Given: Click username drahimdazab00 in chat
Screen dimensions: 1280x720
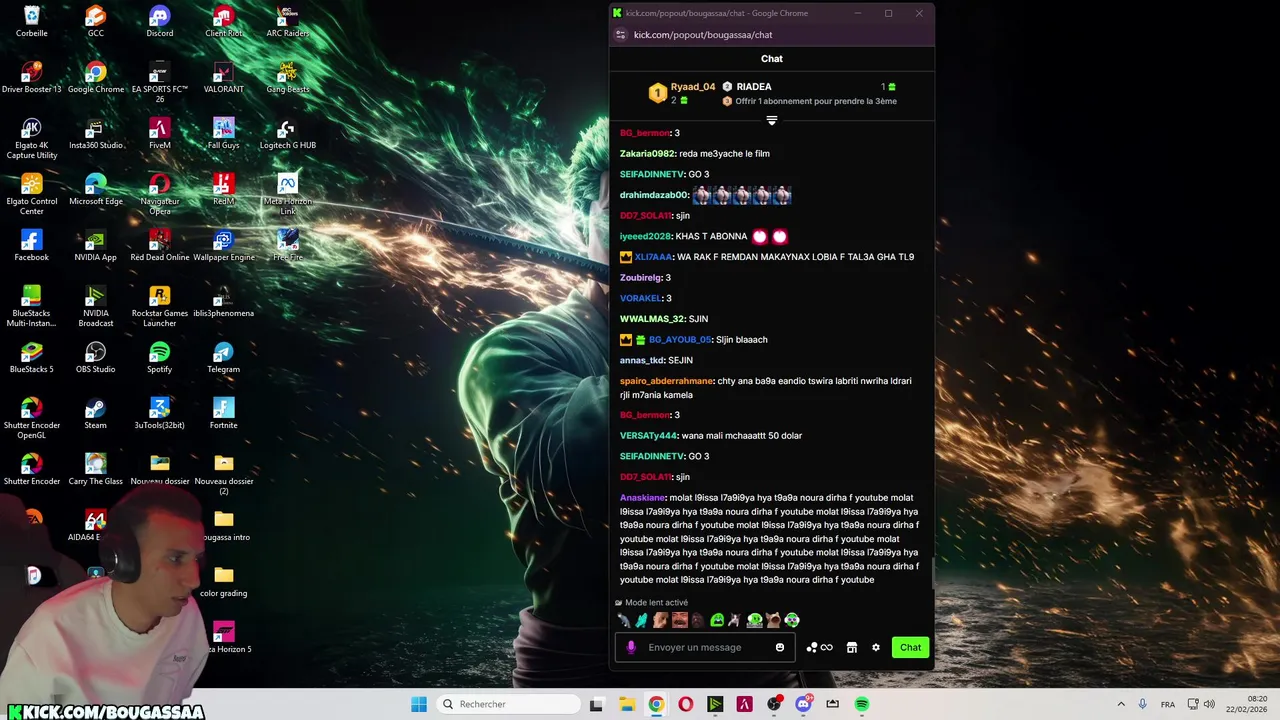Looking at the screenshot, I should 654,195.
